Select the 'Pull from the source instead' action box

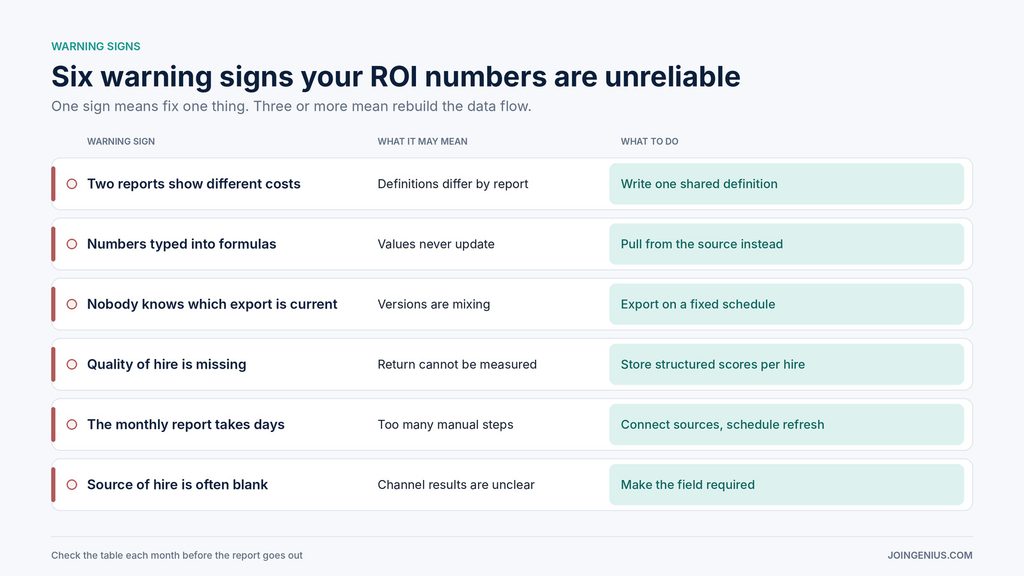coord(786,244)
